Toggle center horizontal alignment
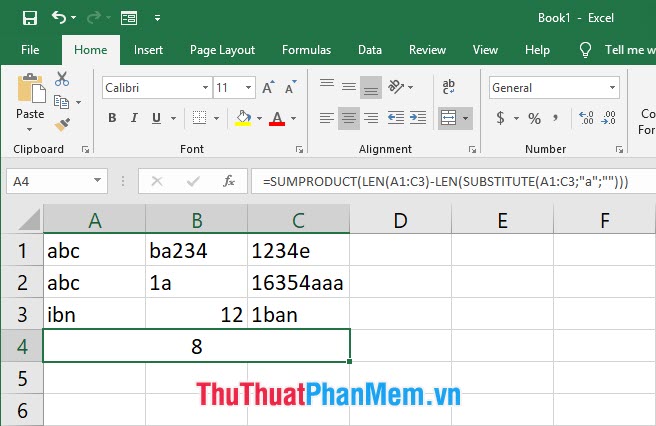 (349, 118)
